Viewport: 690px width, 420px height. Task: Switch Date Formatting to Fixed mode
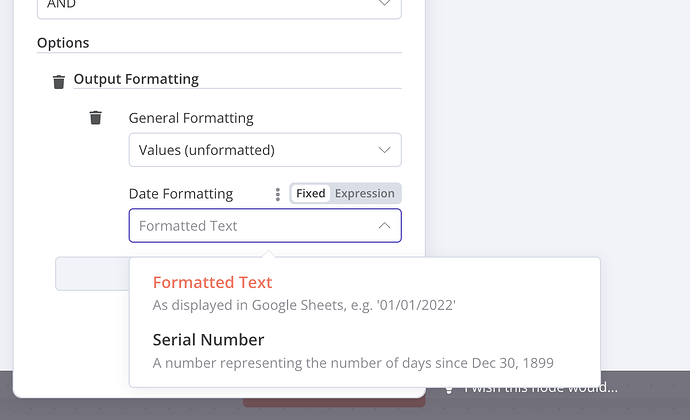[x=311, y=194]
